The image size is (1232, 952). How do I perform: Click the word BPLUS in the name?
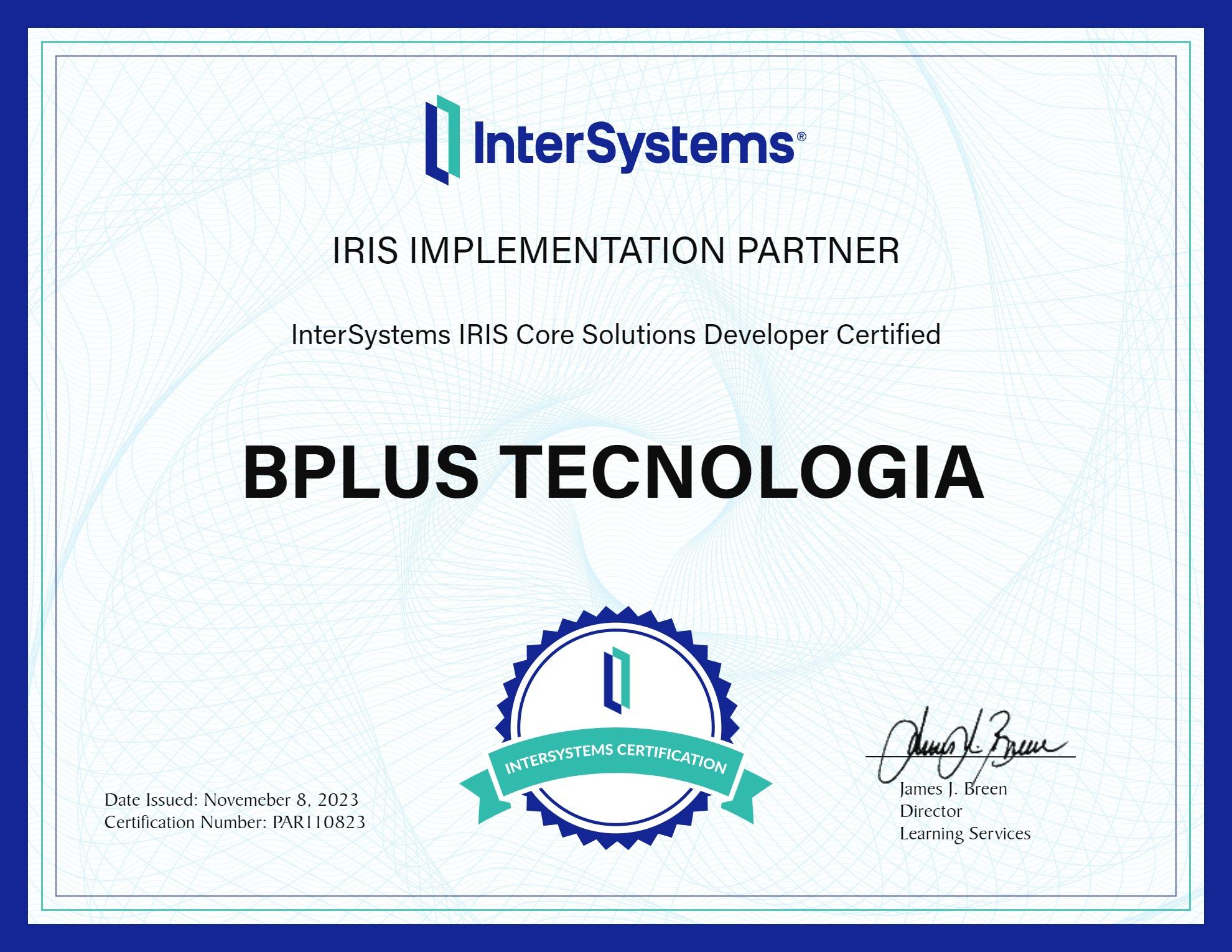point(360,473)
